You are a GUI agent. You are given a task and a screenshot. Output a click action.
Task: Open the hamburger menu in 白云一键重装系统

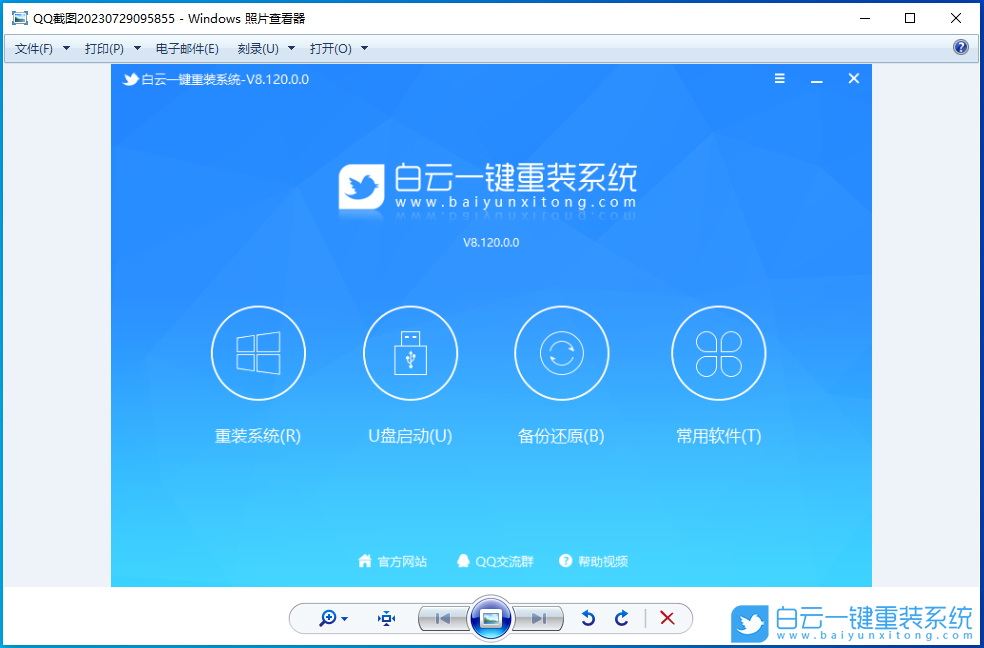(x=779, y=78)
